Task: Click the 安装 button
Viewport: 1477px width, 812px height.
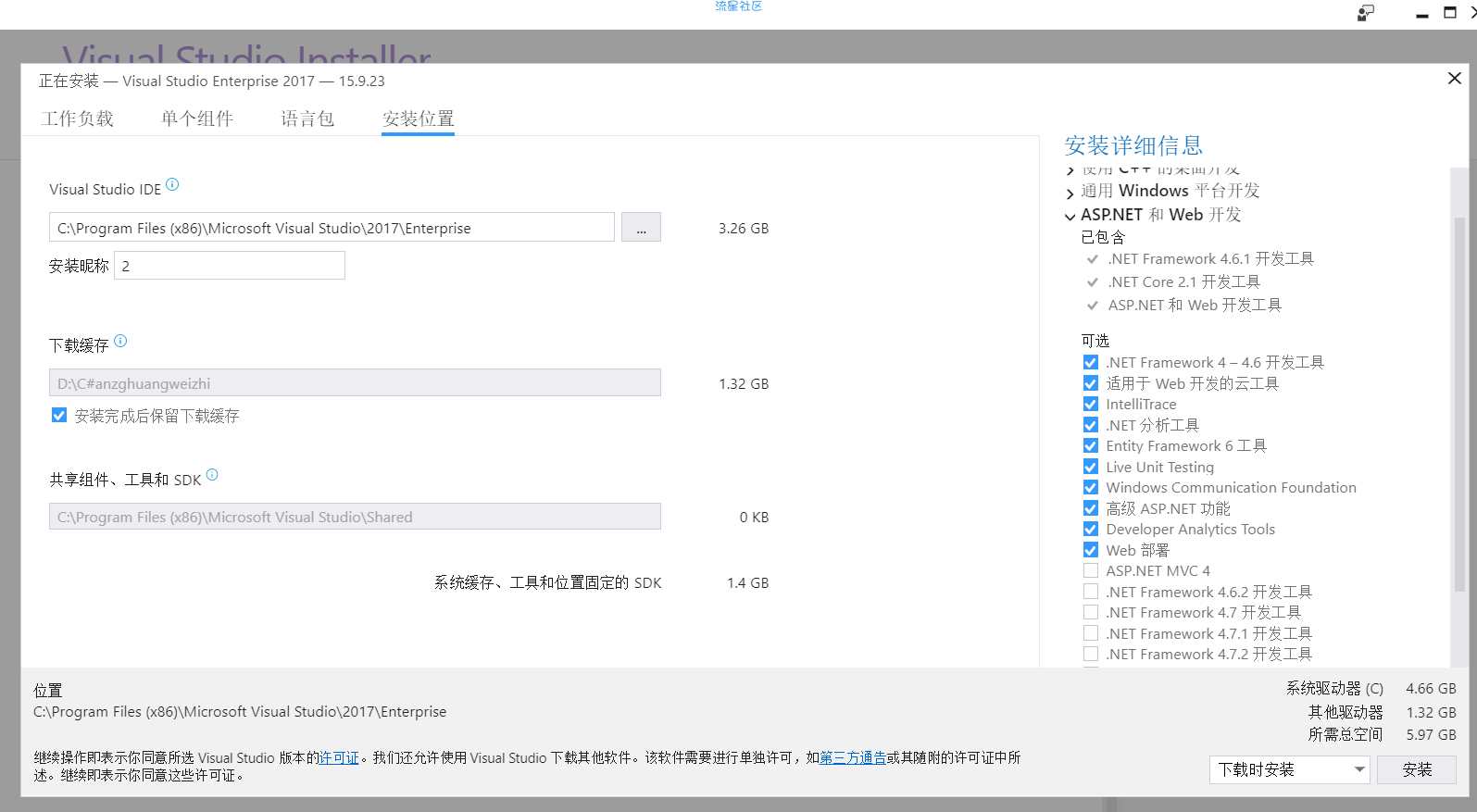Action: [1417, 769]
